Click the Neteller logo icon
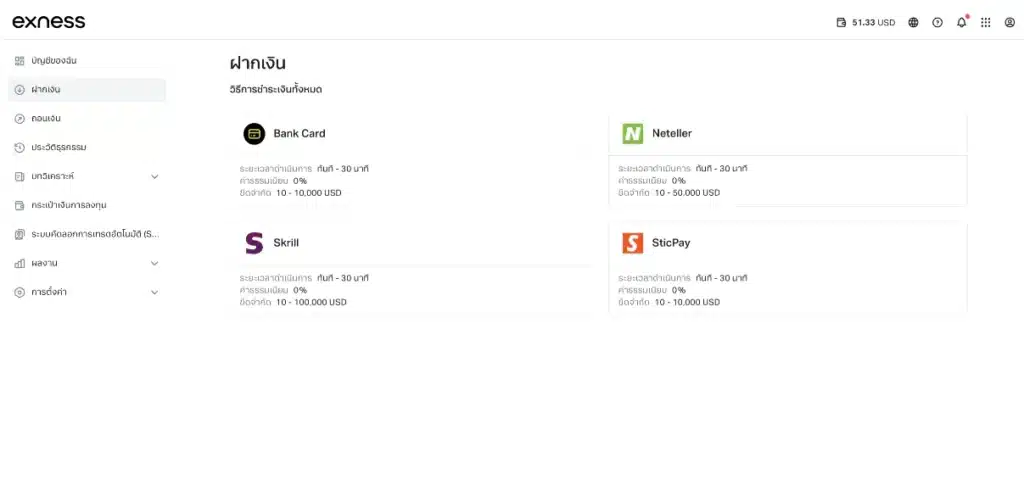The height and width of the screenshot is (502, 1024). click(x=632, y=133)
